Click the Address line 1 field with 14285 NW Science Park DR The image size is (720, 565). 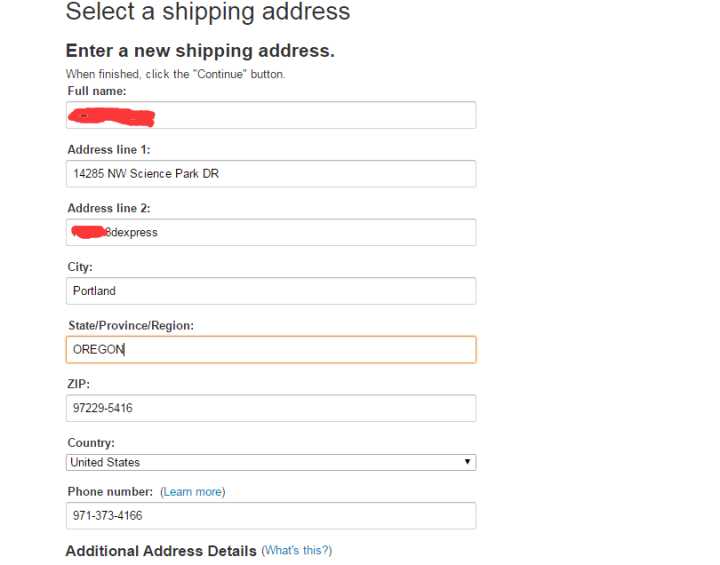pyautogui.click(x=270, y=174)
